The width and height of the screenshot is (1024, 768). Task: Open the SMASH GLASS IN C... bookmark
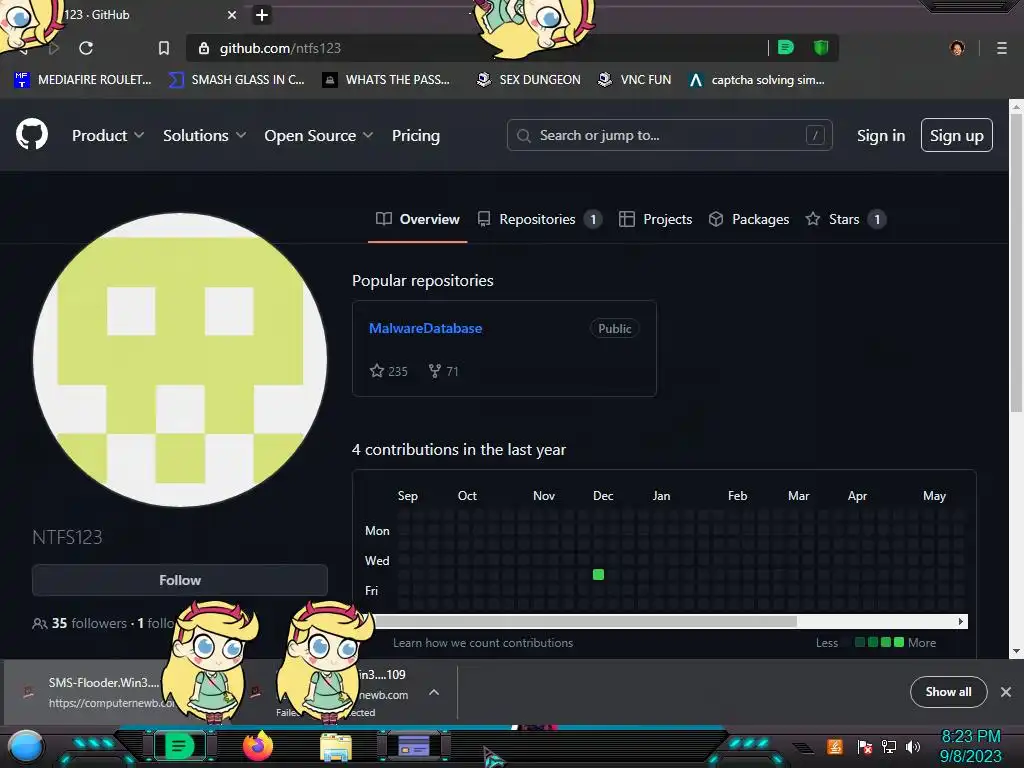236,80
